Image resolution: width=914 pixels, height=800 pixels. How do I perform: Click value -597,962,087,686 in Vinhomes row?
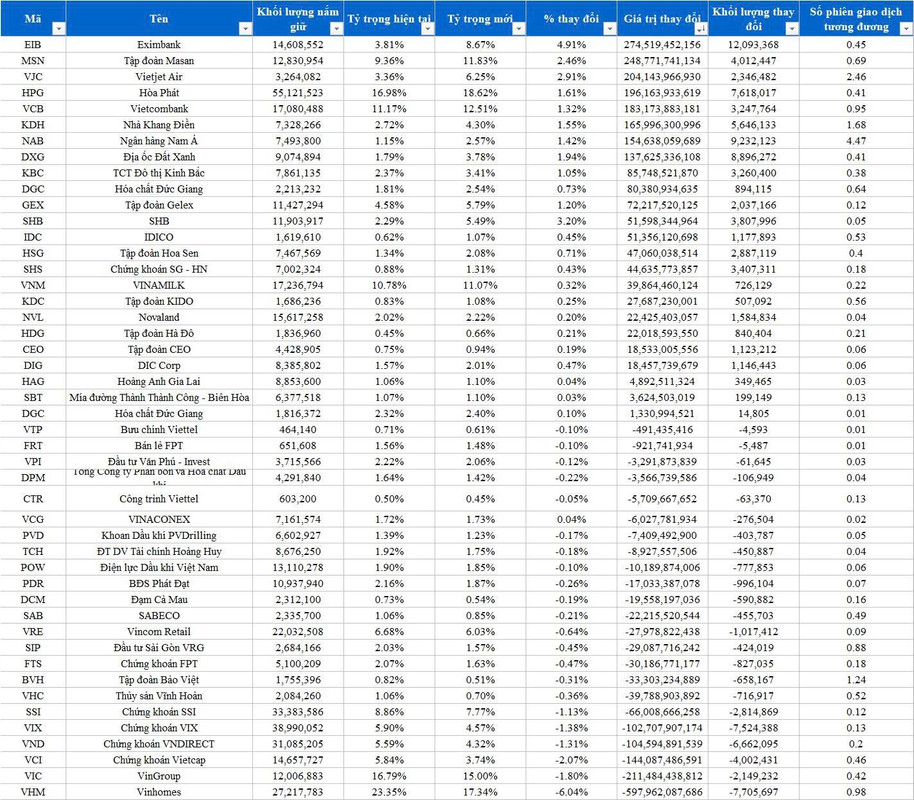click(x=663, y=792)
